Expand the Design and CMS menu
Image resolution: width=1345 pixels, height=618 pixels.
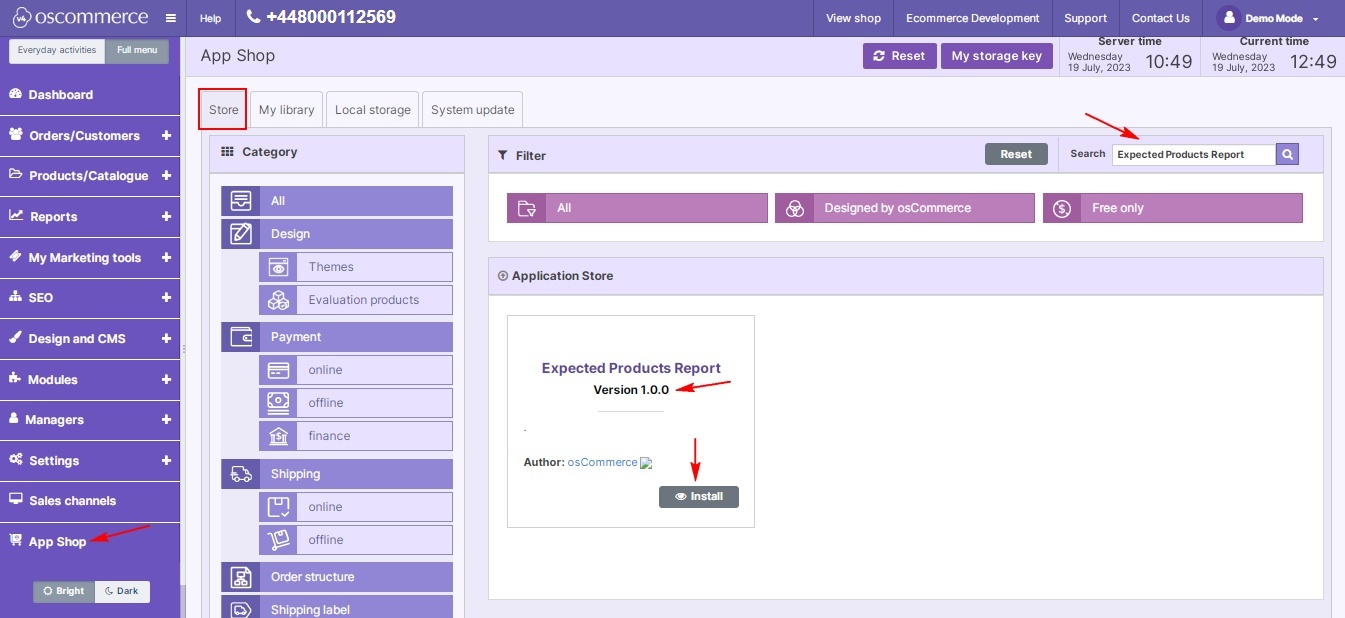[166, 338]
